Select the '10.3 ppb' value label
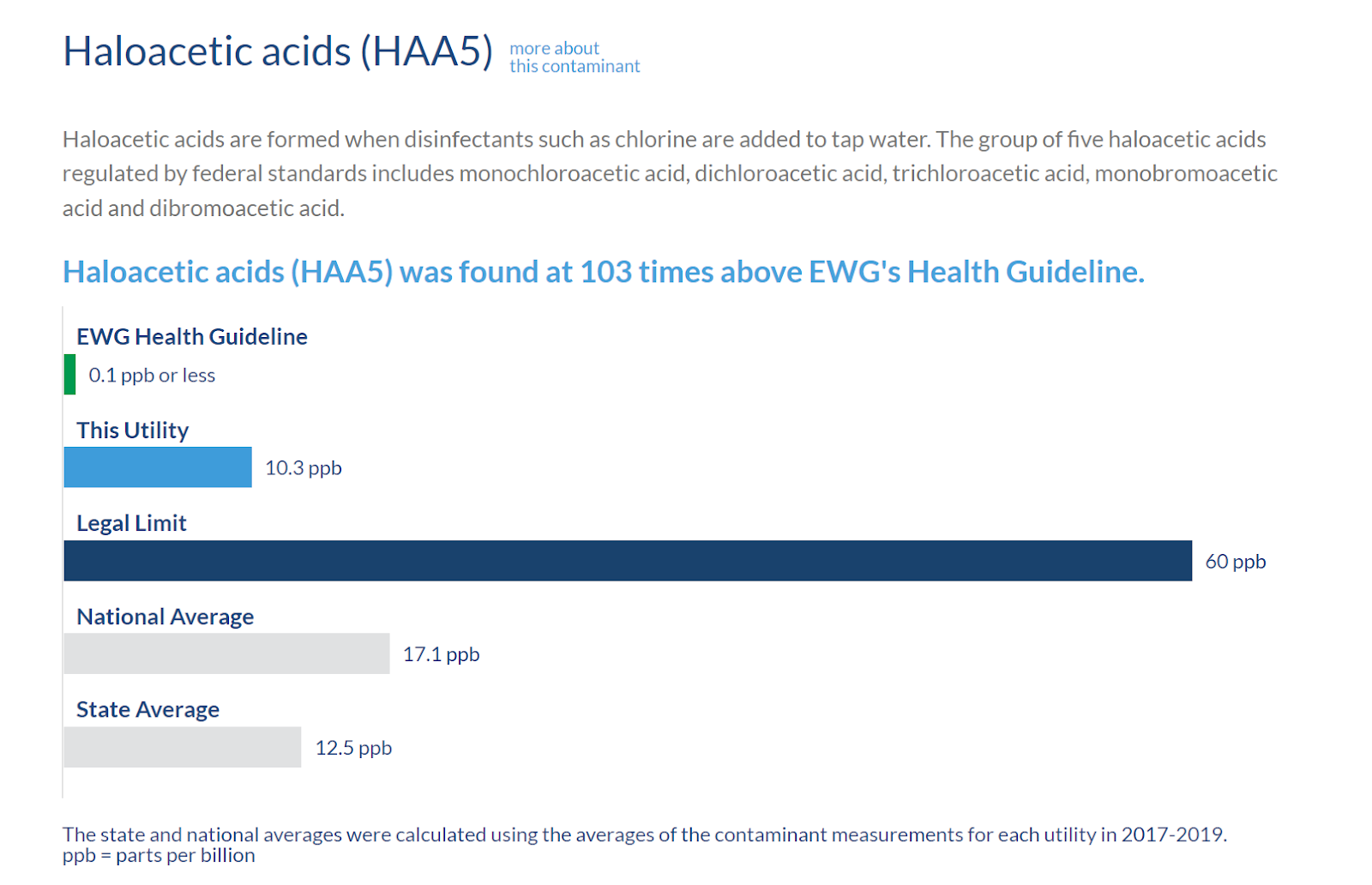 [304, 468]
